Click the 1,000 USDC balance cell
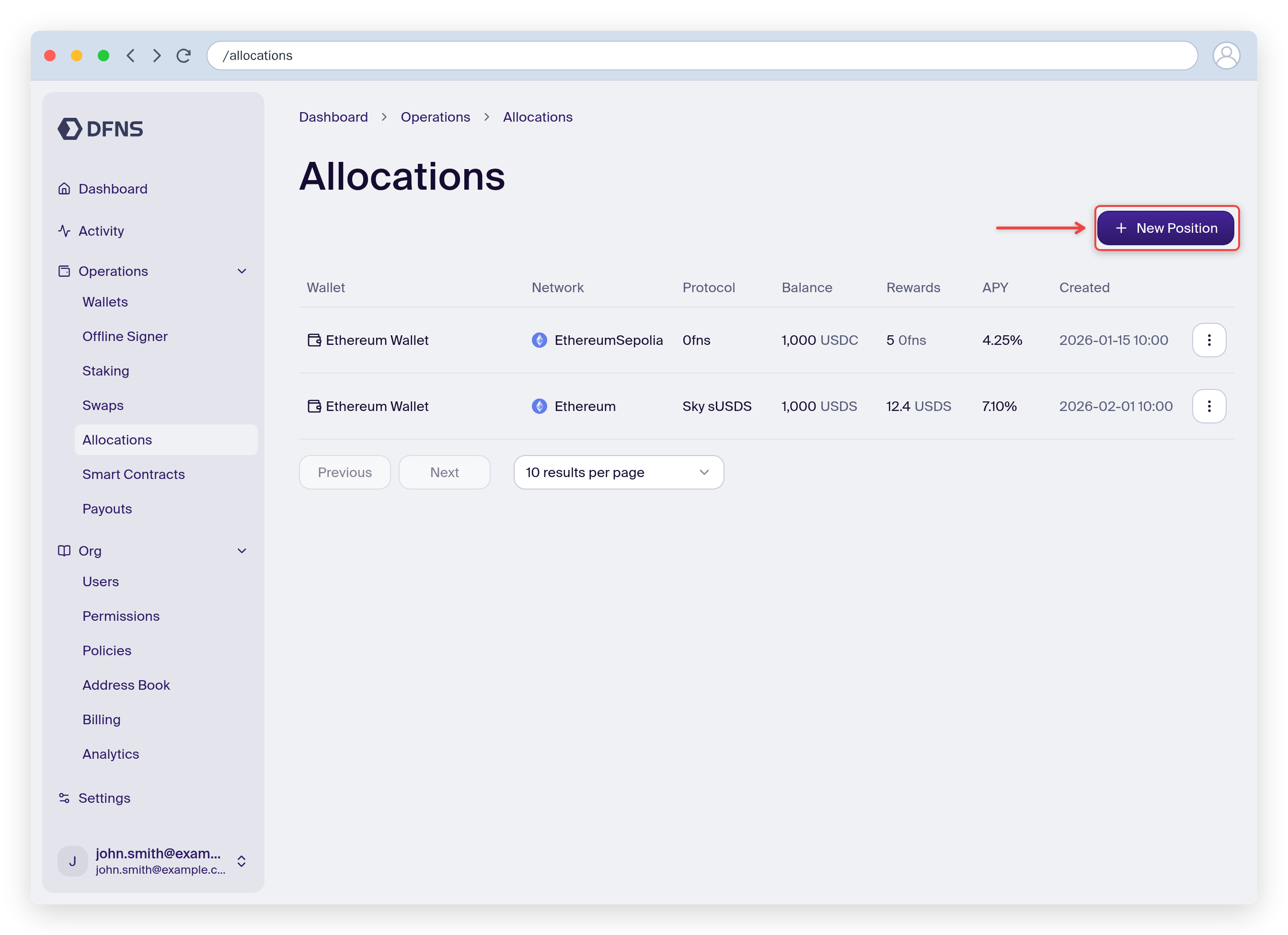Screen dimensions: 1288x935 click(x=819, y=340)
